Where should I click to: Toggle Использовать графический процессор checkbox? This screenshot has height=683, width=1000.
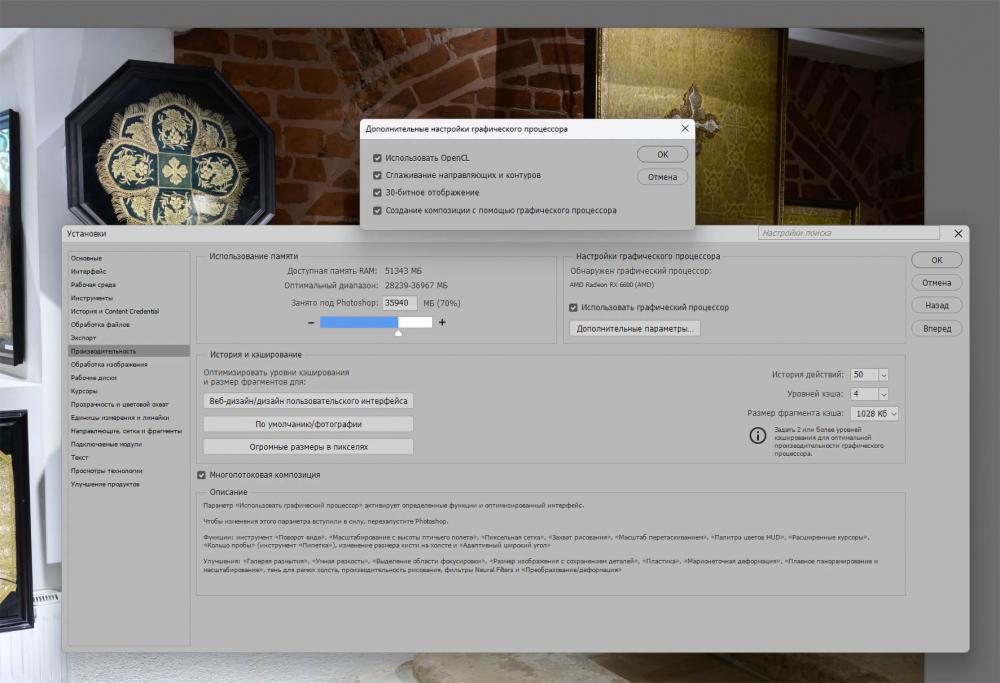pyautogui.click(x=573, y=307)
